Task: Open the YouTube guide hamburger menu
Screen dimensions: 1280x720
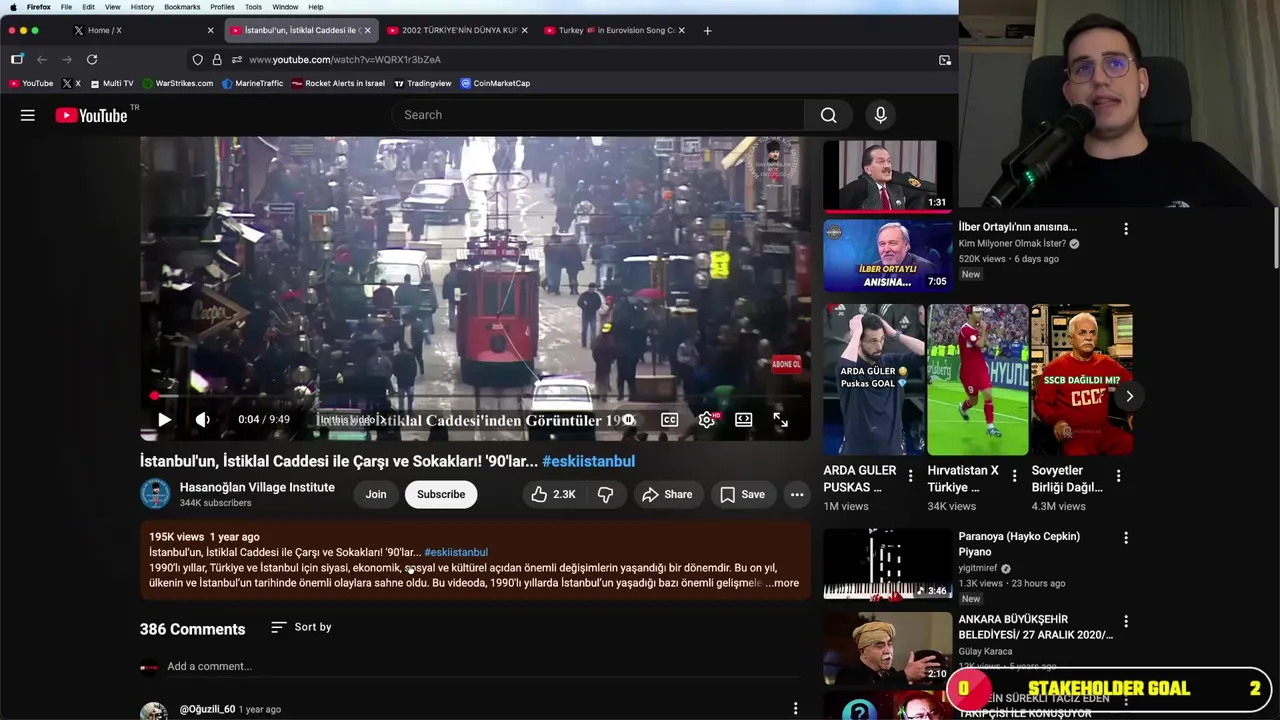Action: 28,115
